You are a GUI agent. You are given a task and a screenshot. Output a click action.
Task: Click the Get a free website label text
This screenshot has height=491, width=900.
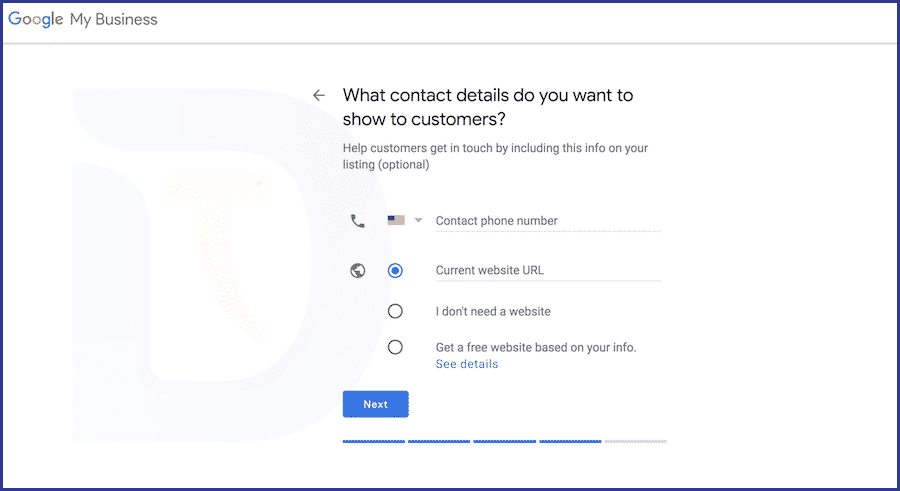(536, 347)
